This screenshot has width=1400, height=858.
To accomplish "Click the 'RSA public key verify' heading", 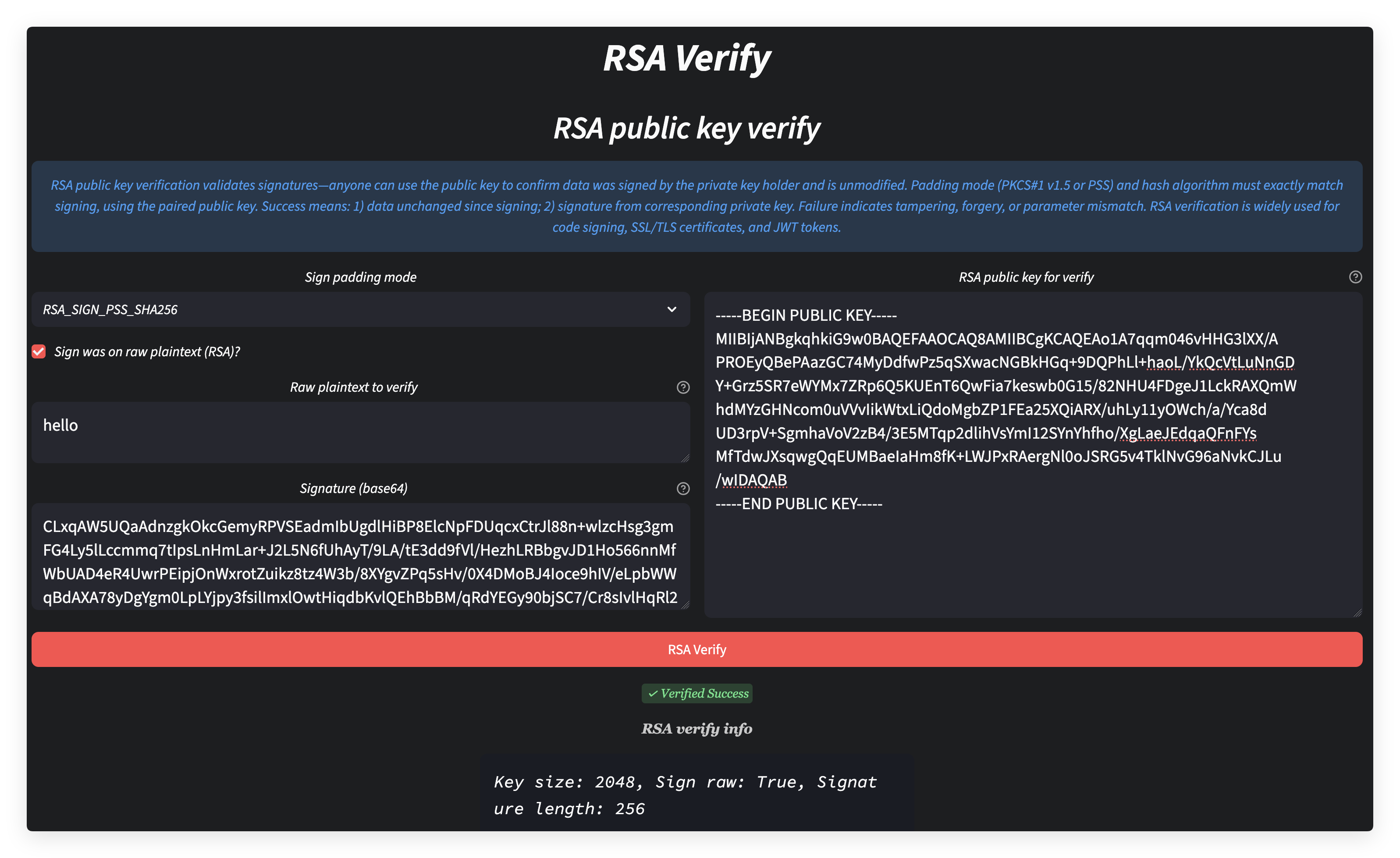I will point(686,128).
